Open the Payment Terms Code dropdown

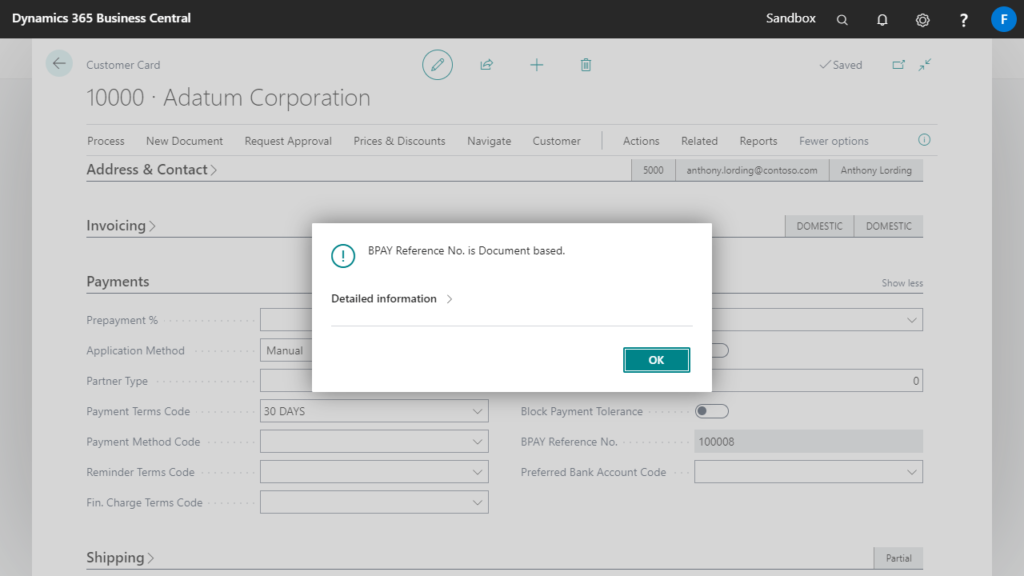[x=478, y=411]
